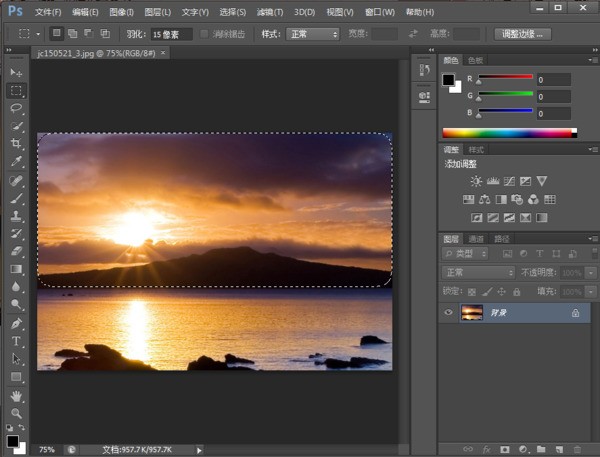Enable the Add to selection mode
Screen dimensions: 600x457
tap(74, 34)
